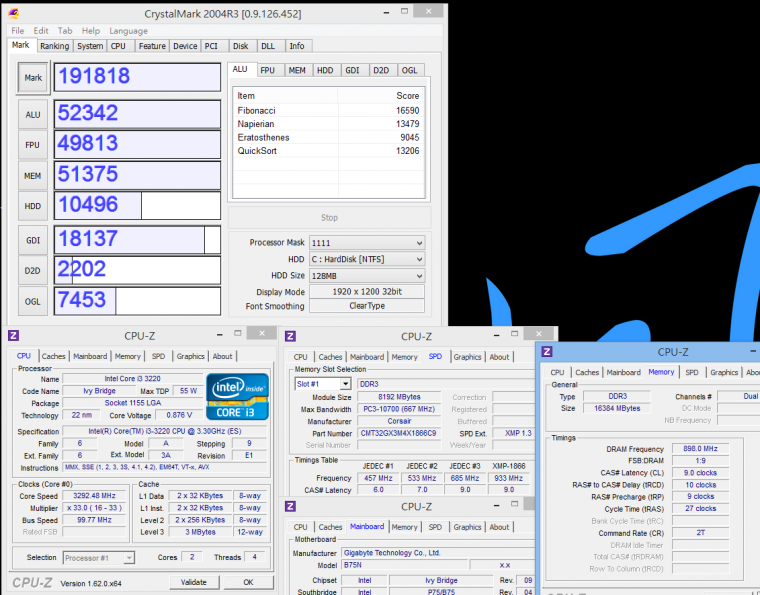The width and height of the screenshot is (760, 595).
Task: Open the Language menu in CrystalMark
Action: (x=128, y=31)
